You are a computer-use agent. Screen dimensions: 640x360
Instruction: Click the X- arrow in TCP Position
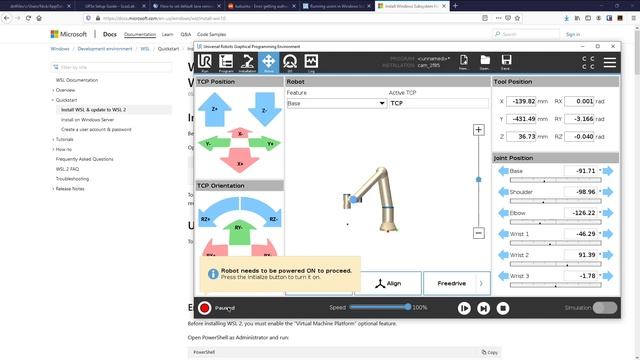pyautogui.click(x=240, y=133)
